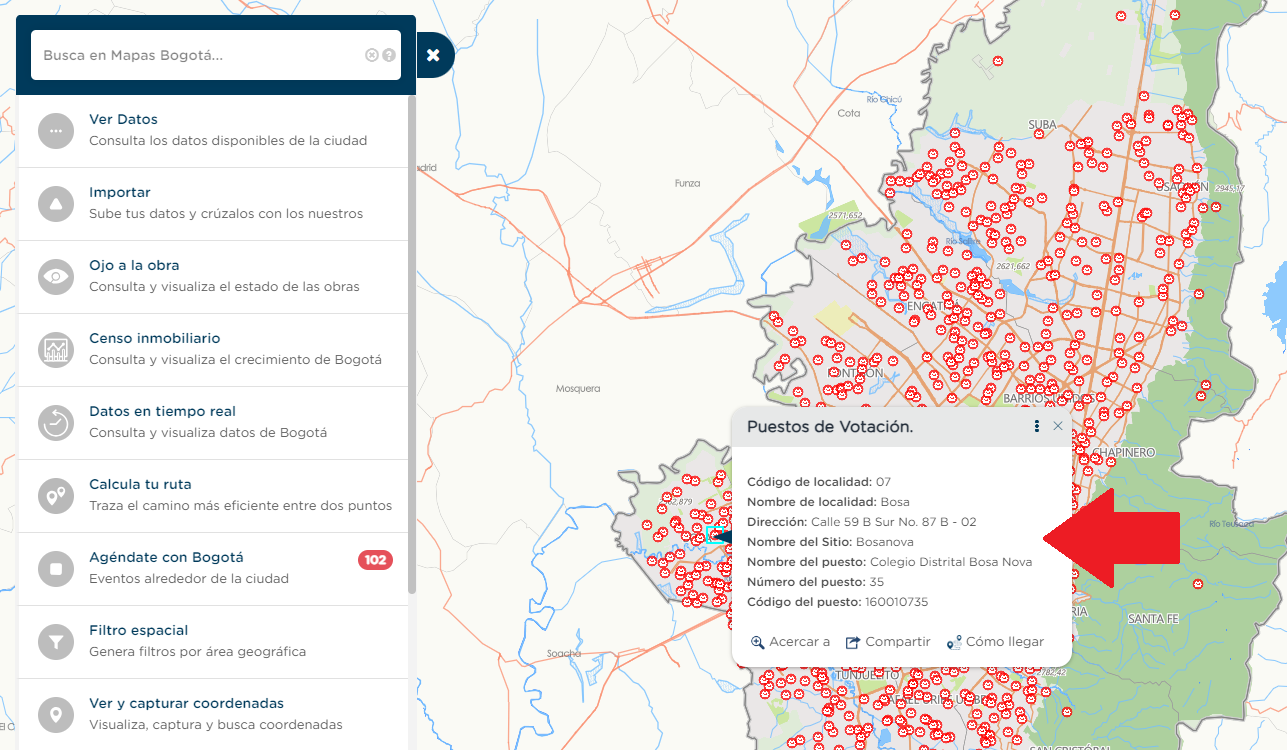Viewport: 1287px width, 750px height.
Task: Select the Calcula tu ruta route icon
Action: [x=55, y=495]
